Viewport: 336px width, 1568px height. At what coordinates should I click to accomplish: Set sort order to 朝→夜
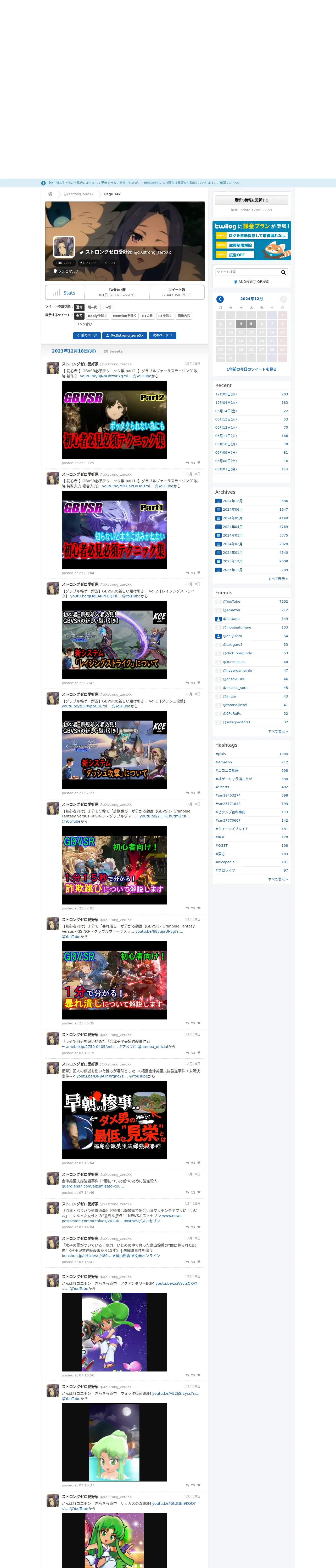92,307
